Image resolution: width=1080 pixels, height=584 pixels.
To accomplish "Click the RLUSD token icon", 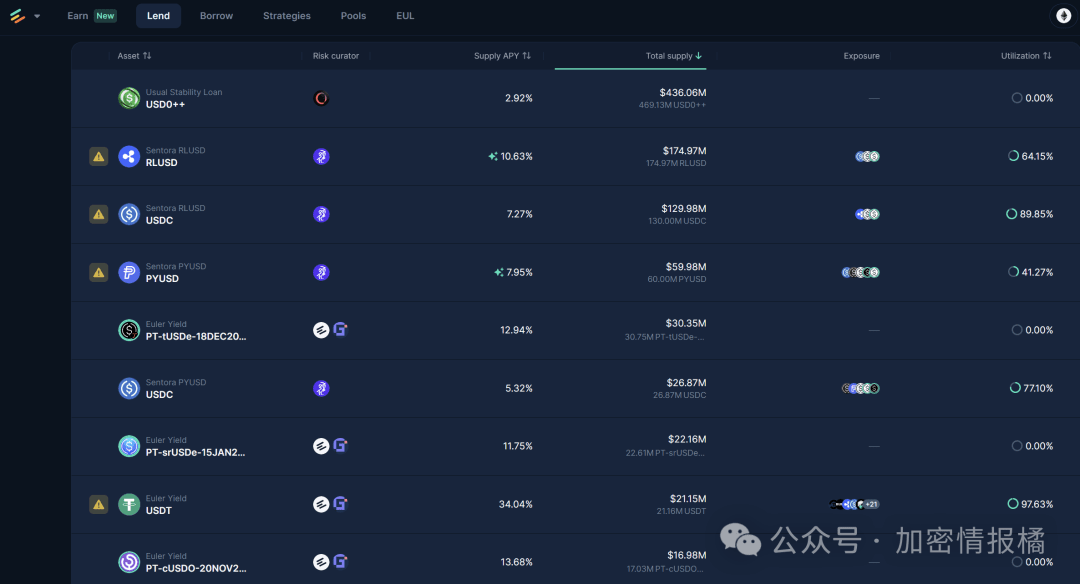I will [129, 156].
